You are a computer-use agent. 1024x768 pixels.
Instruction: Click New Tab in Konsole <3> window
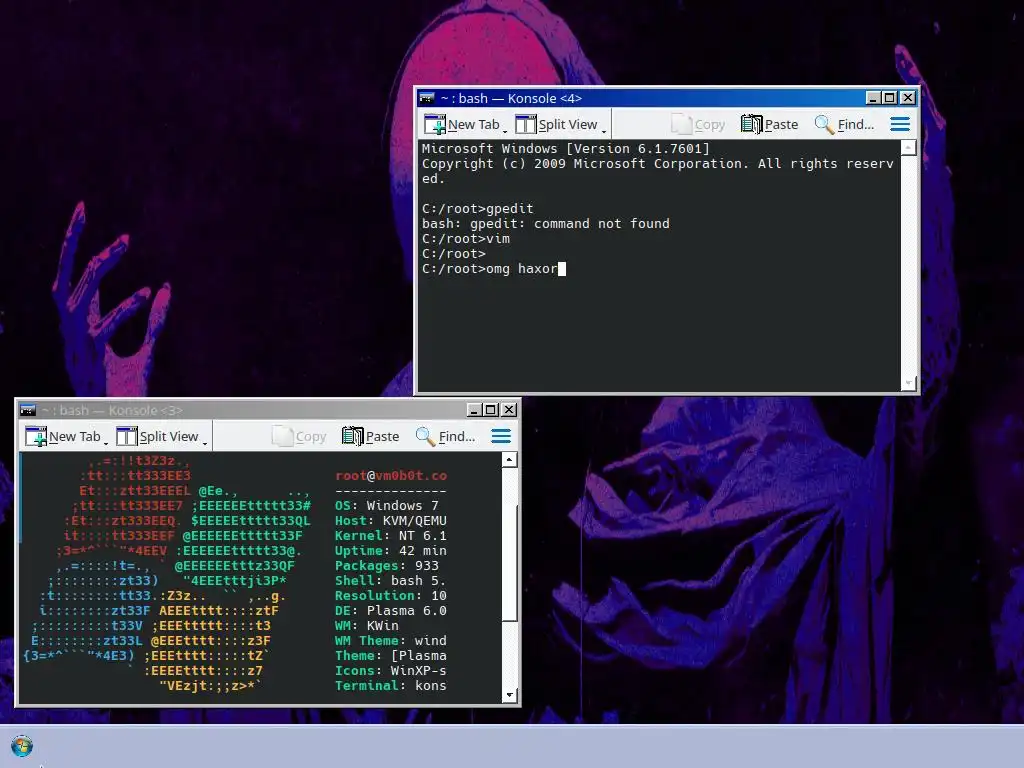pos(63,436)
